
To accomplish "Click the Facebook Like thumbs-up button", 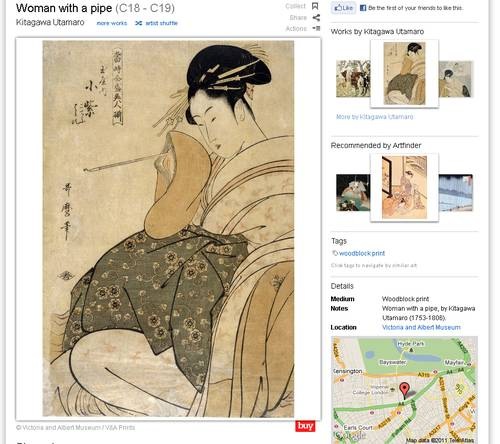I will pos(343,7).
